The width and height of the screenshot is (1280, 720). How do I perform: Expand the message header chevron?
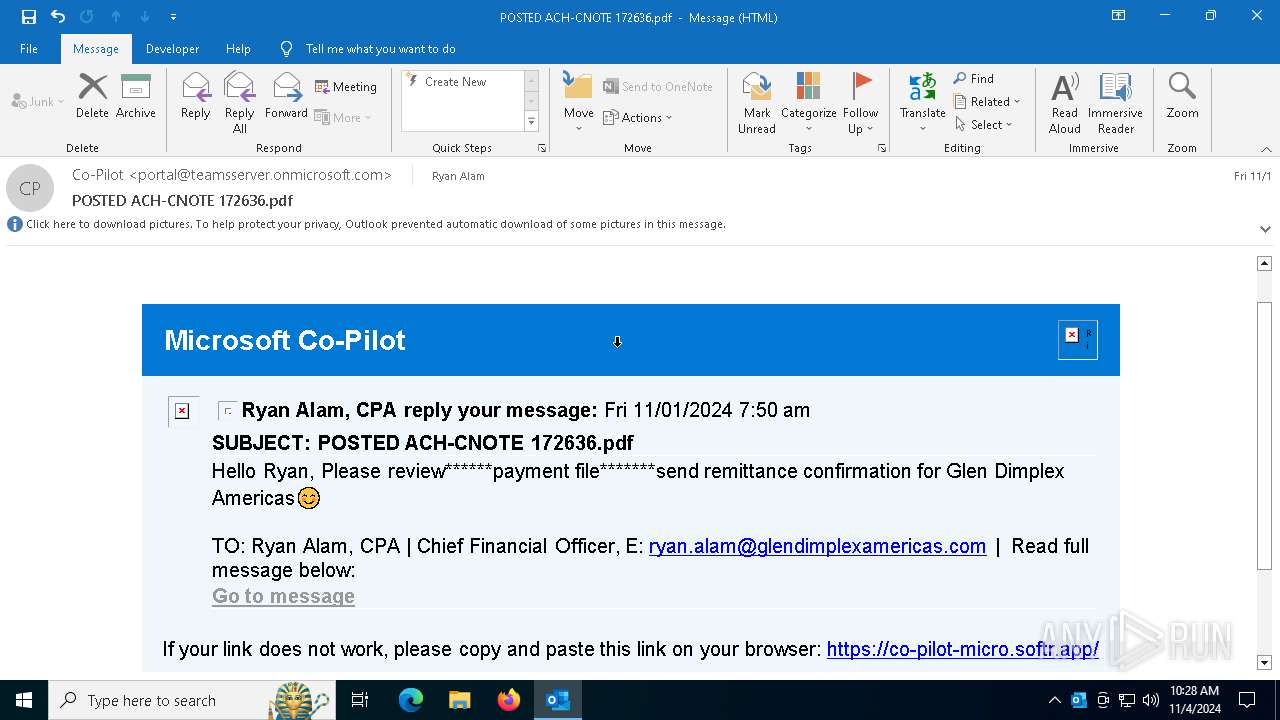pyautogui.click(x=1265, y=229)
